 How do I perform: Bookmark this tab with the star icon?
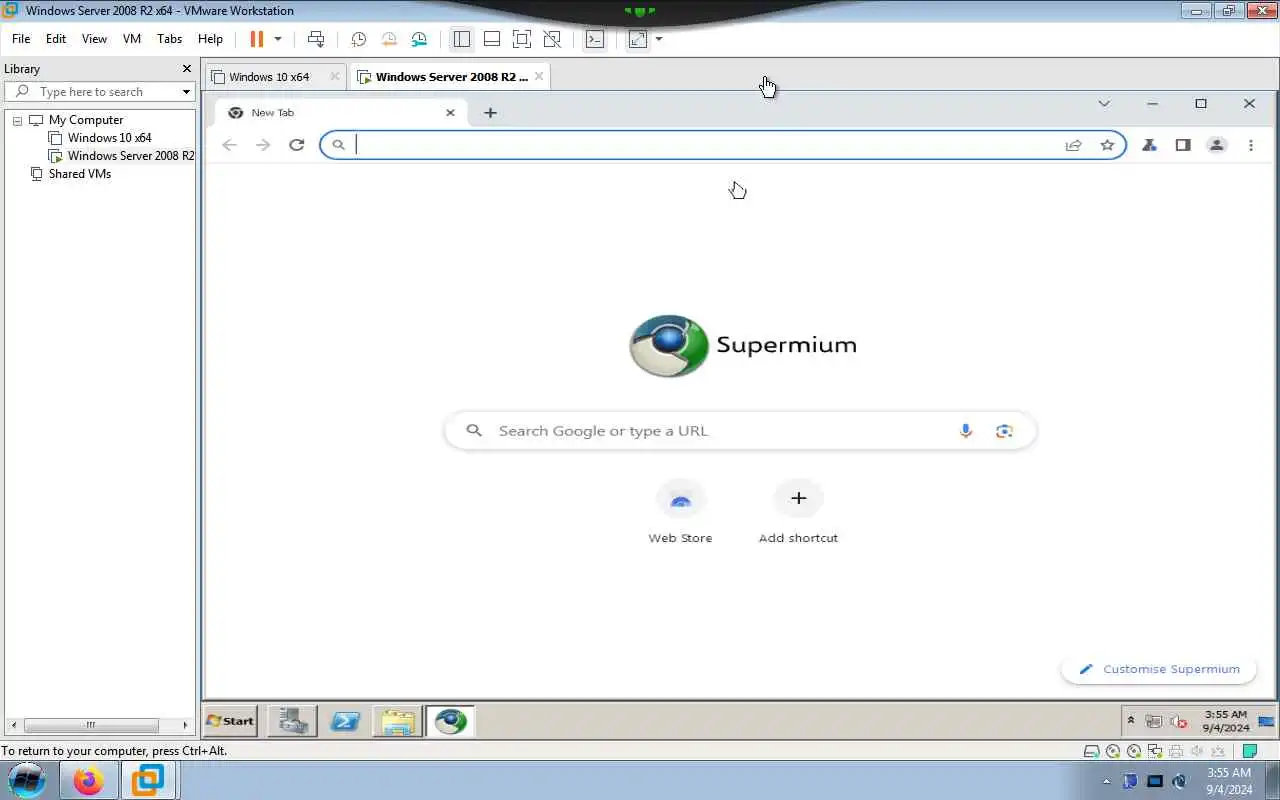coord(1107,145)
